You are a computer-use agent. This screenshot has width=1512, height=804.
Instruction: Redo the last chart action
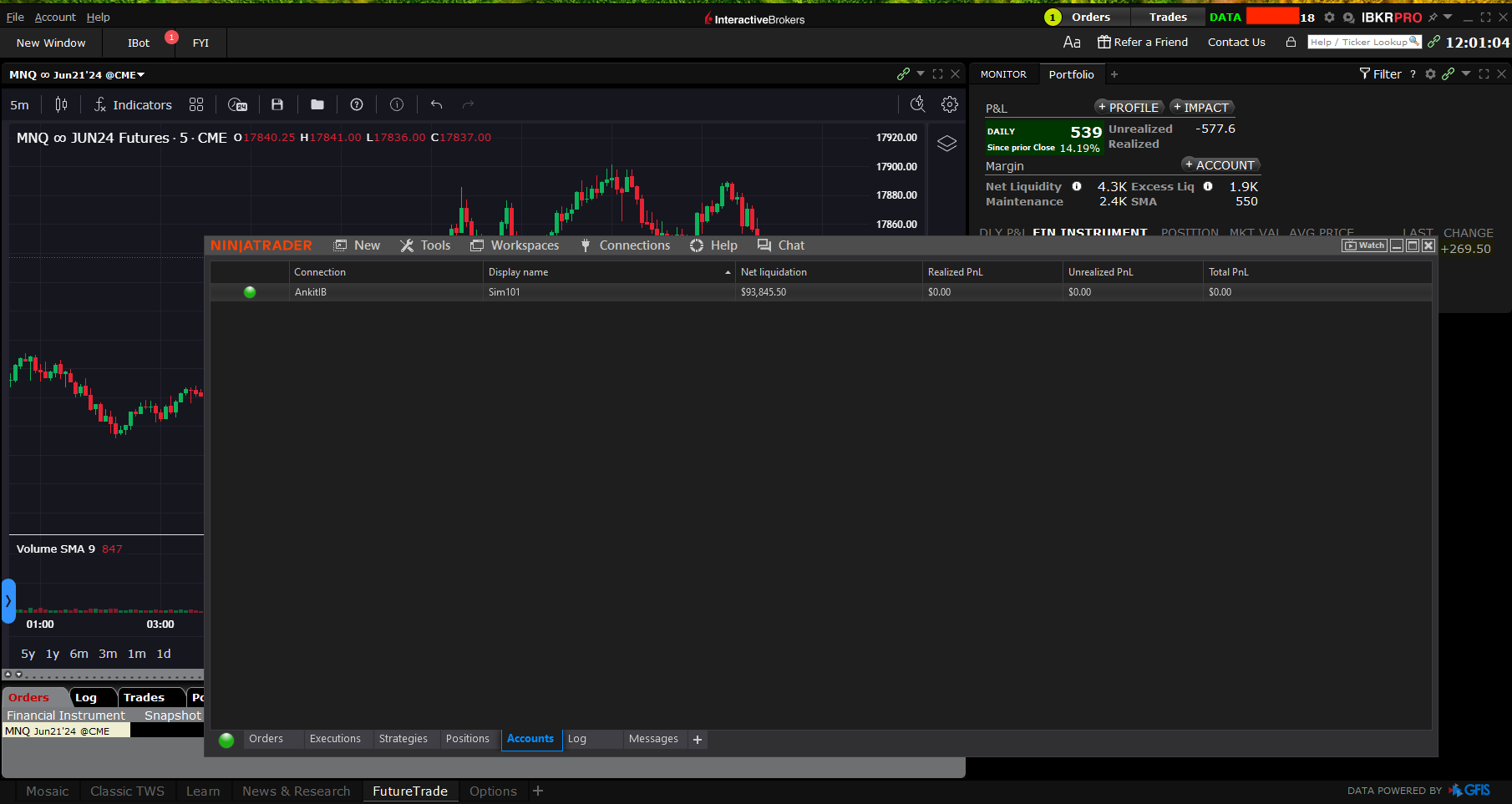coord(469,104)
